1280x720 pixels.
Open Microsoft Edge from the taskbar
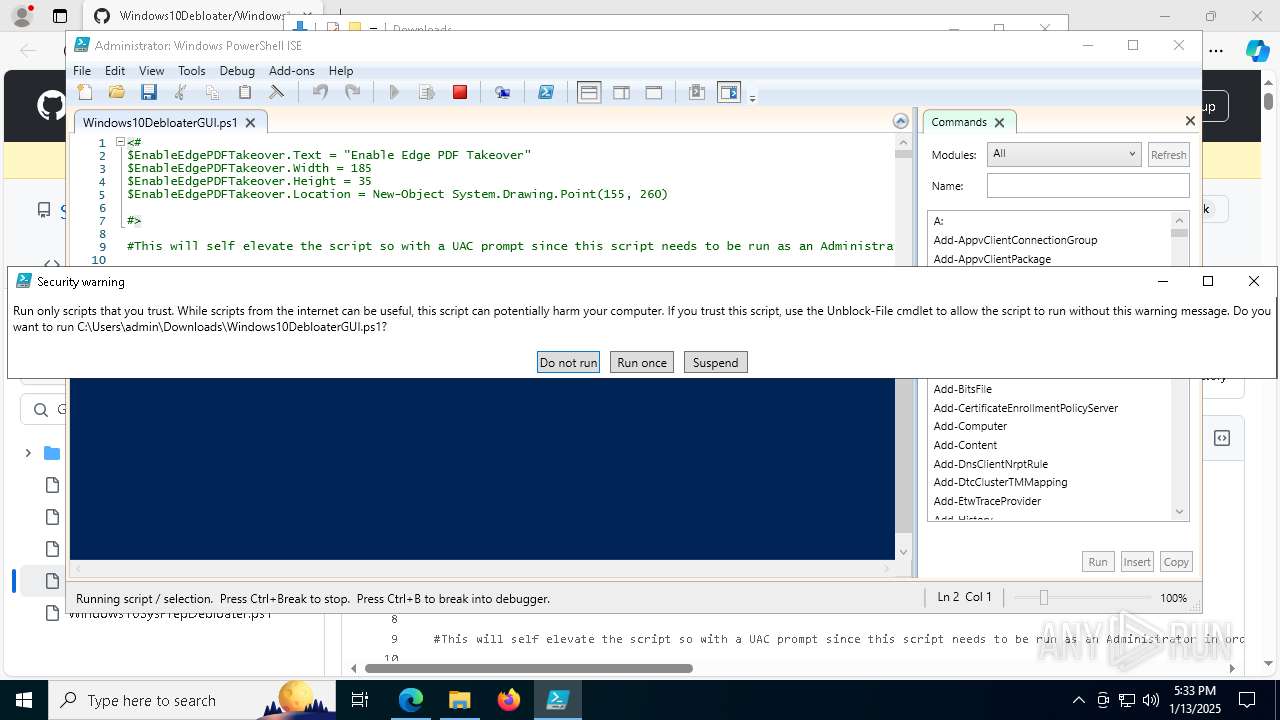(411, 700)
